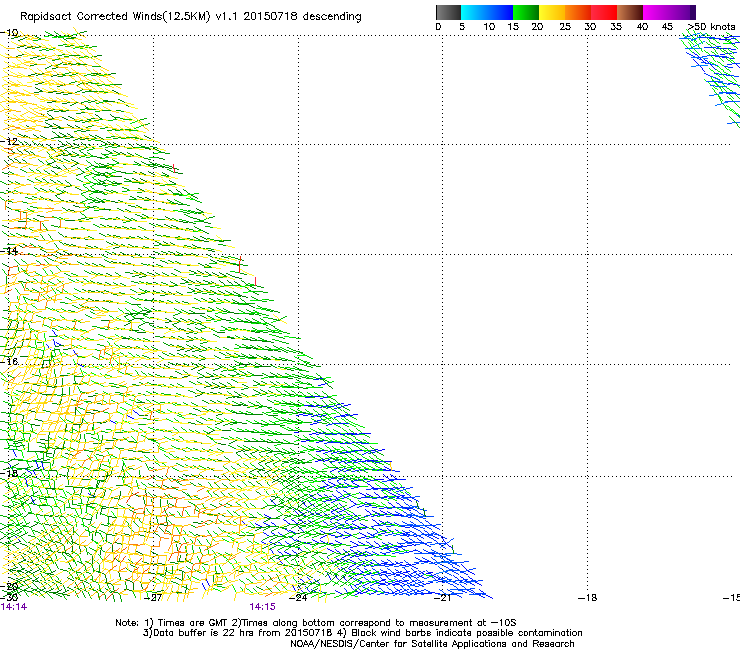Click the -24 longitude axis label
Image resolution: width=740 pixels, height=650 pixels.
pos(298,598)
